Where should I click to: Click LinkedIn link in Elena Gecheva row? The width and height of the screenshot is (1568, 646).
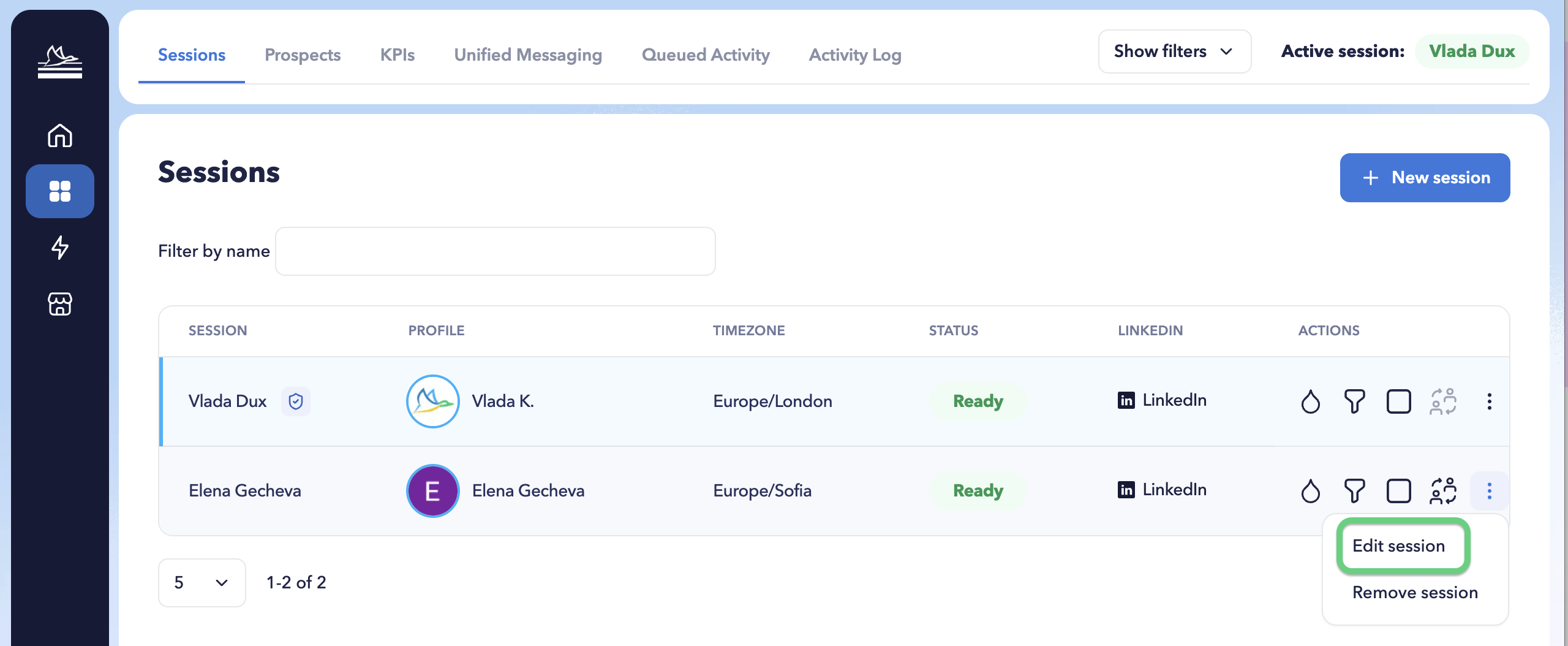coord(1162,490)
